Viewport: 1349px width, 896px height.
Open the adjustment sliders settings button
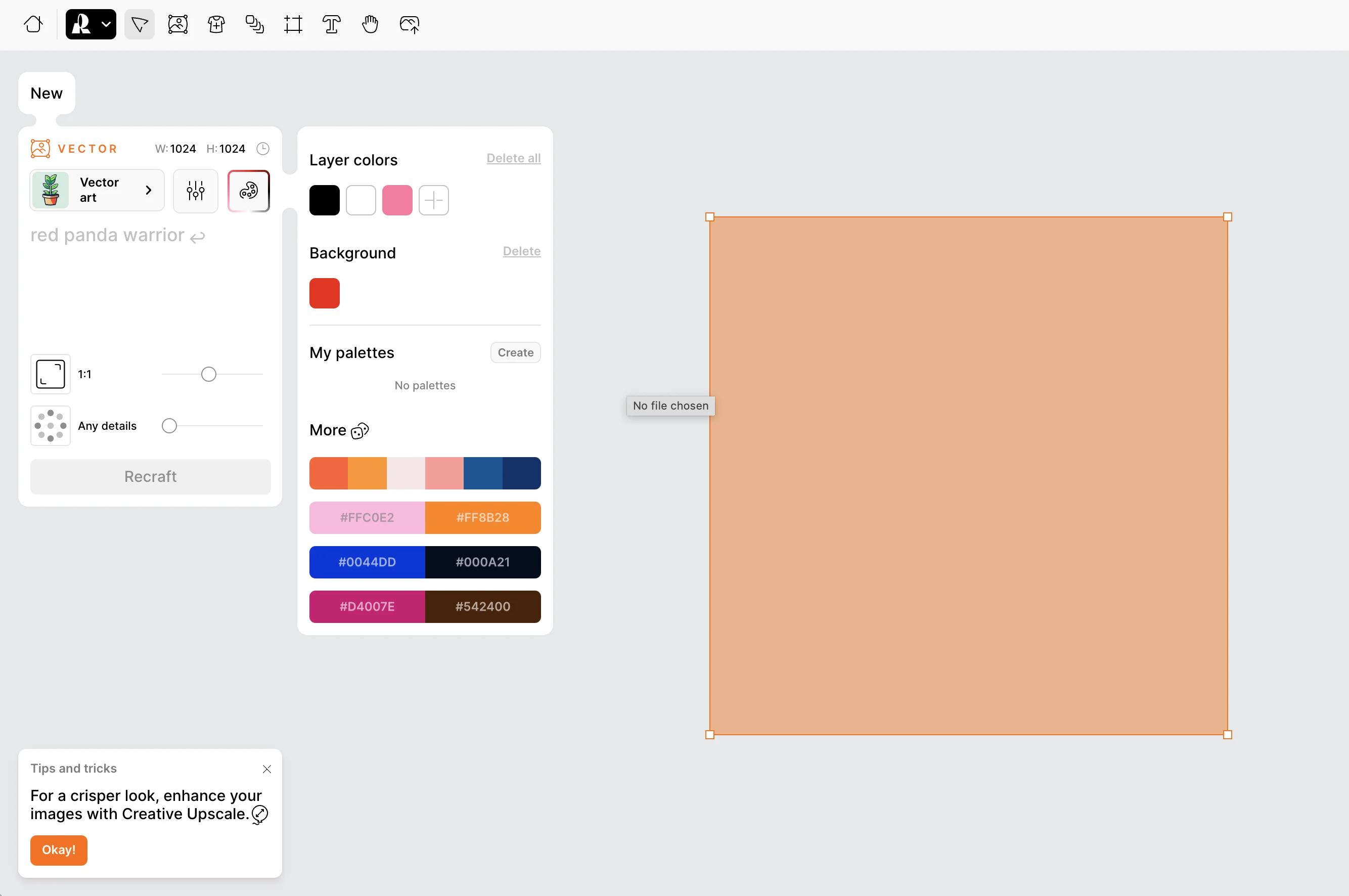click(195, 190)
